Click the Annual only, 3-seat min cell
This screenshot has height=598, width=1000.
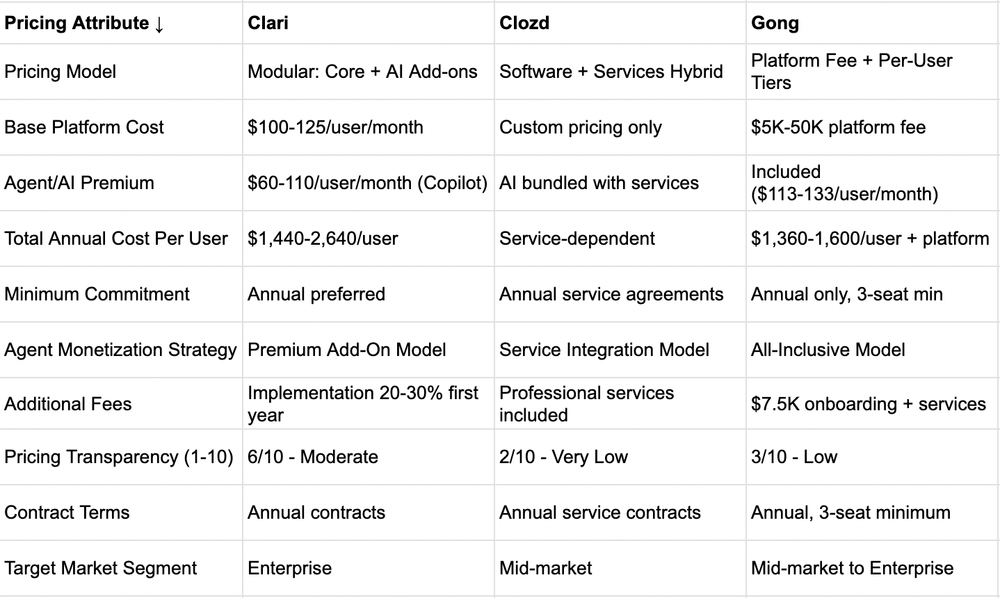(x=873, y=294)
